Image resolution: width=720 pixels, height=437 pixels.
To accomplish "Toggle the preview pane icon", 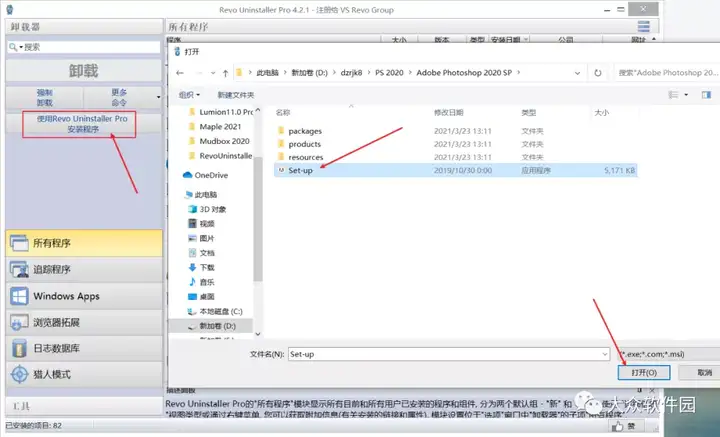I will pyautogui.click(x=706, y=95).
